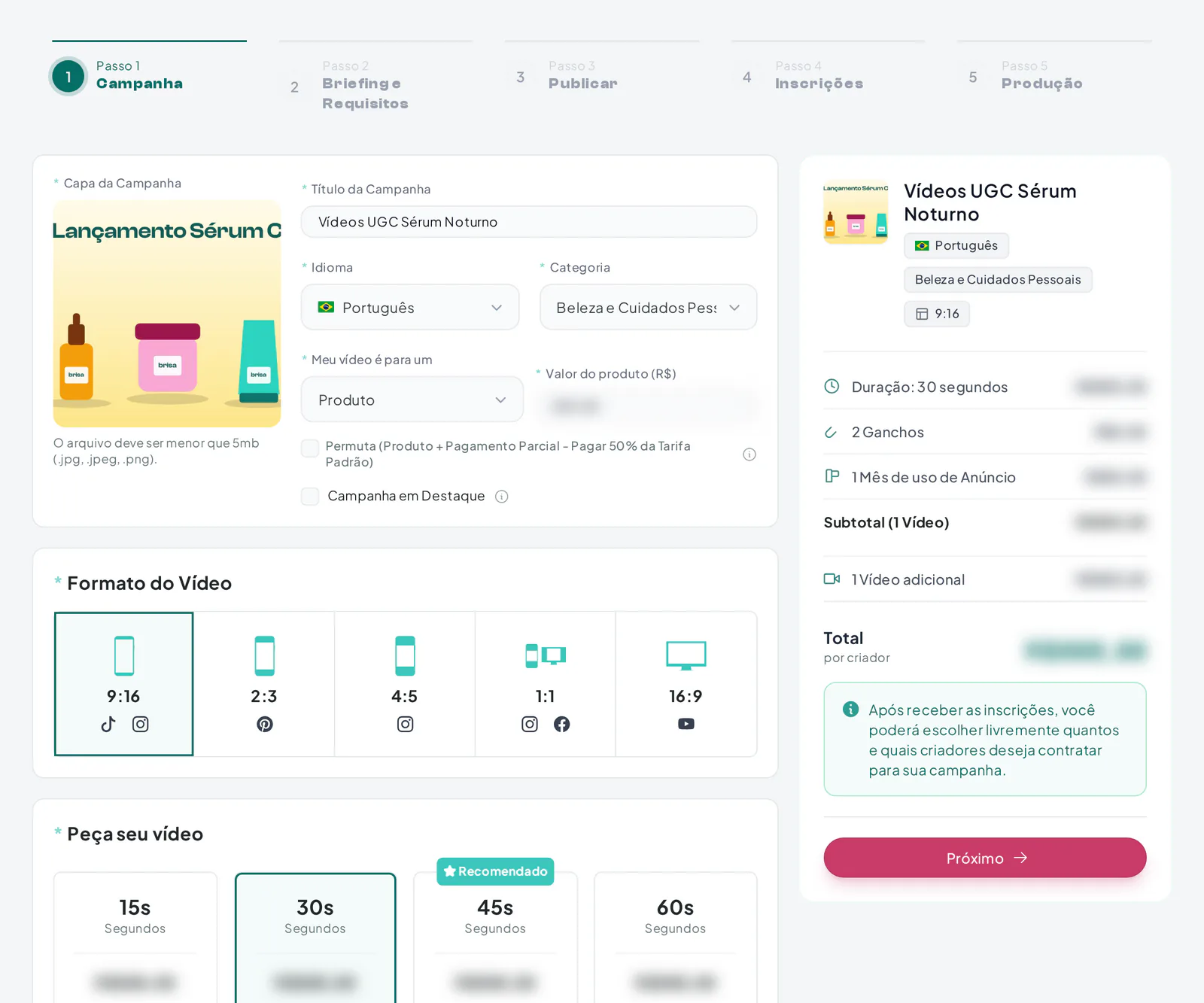Choose the 30s Segundos duration card
The width and height of the screenshot is (1204, 1003).
(315, 937)
